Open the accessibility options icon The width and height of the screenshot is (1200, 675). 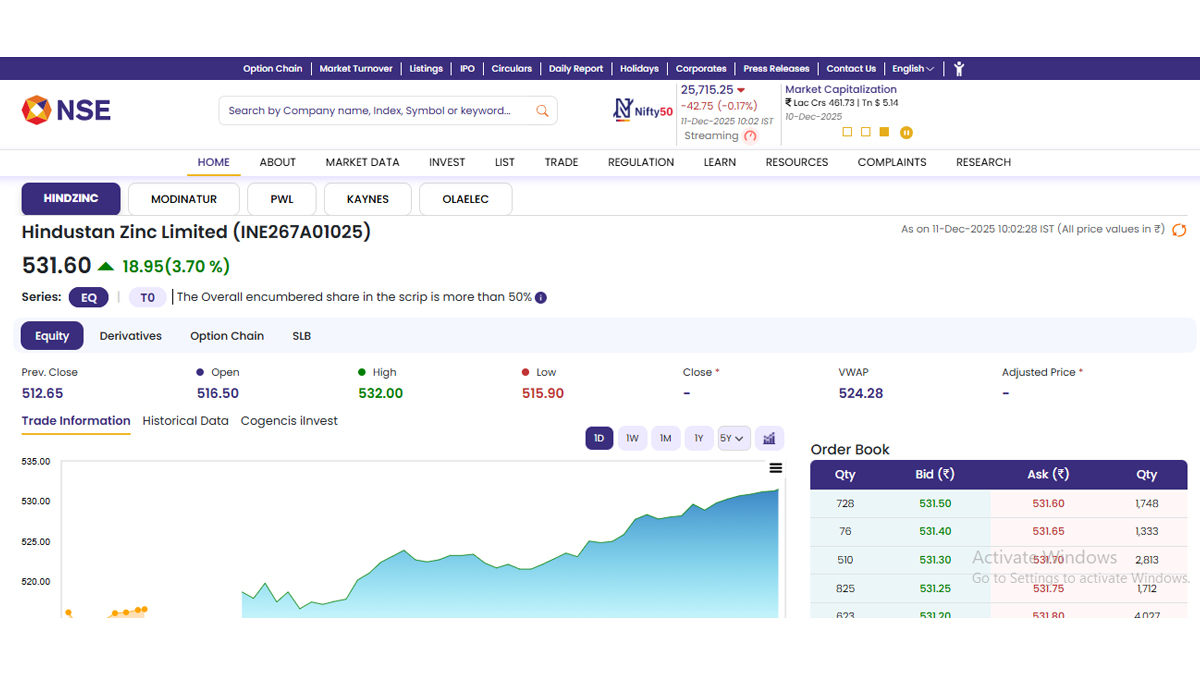point(959,69)
